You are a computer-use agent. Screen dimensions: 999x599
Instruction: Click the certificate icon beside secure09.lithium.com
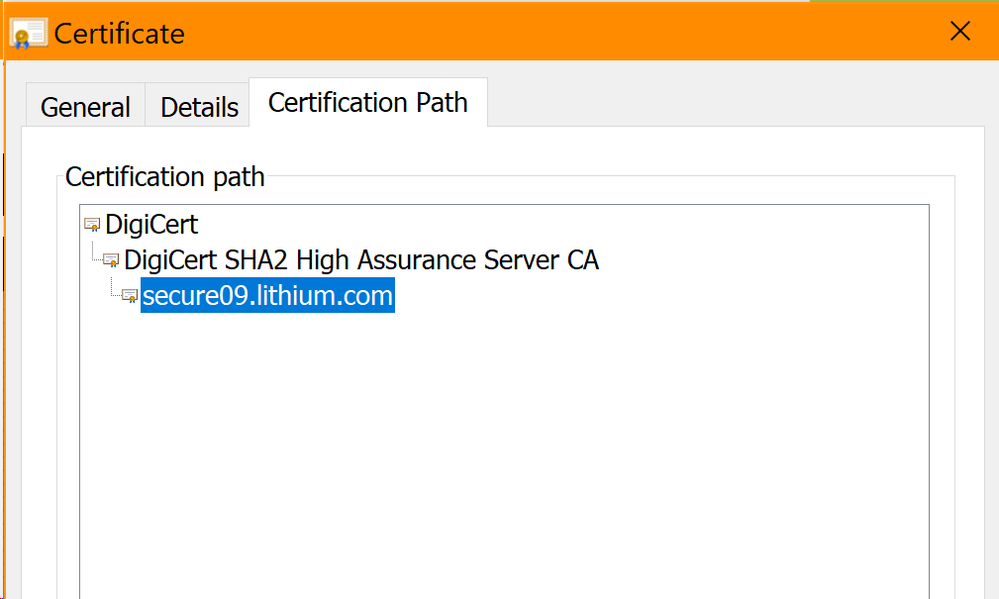point(130,296)
